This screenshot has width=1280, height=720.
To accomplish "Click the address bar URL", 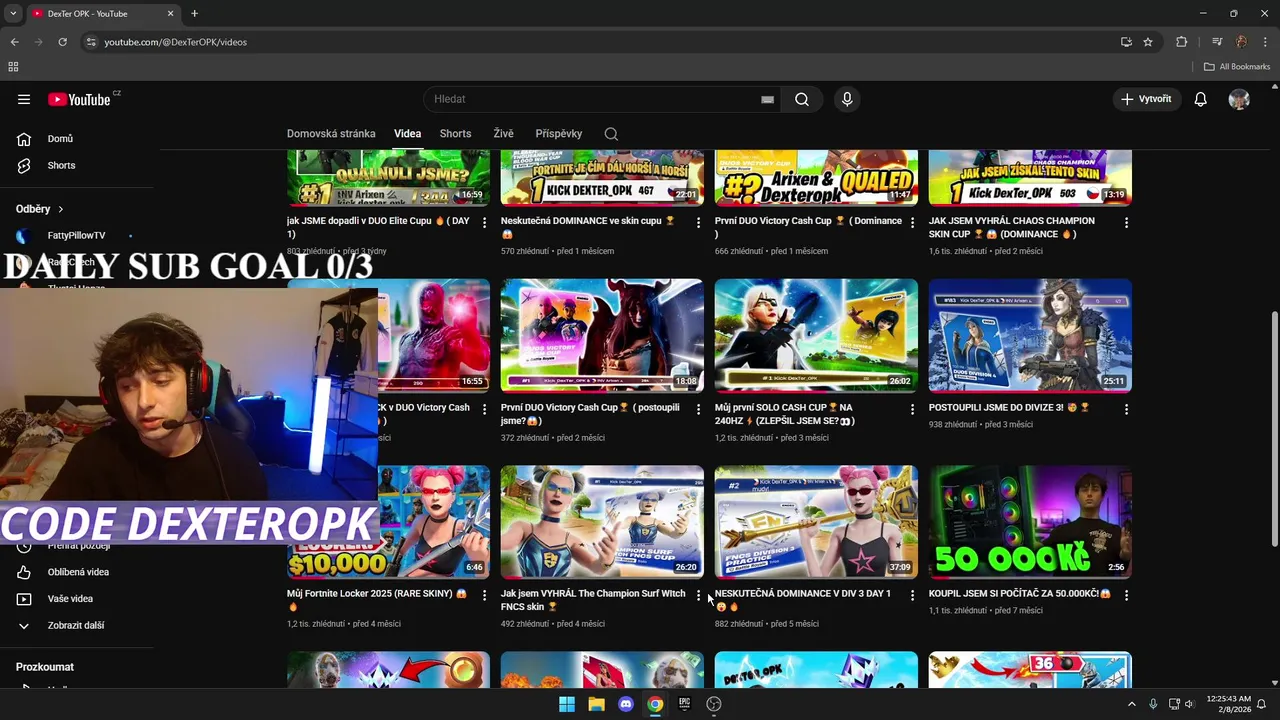I will [176, 42].
